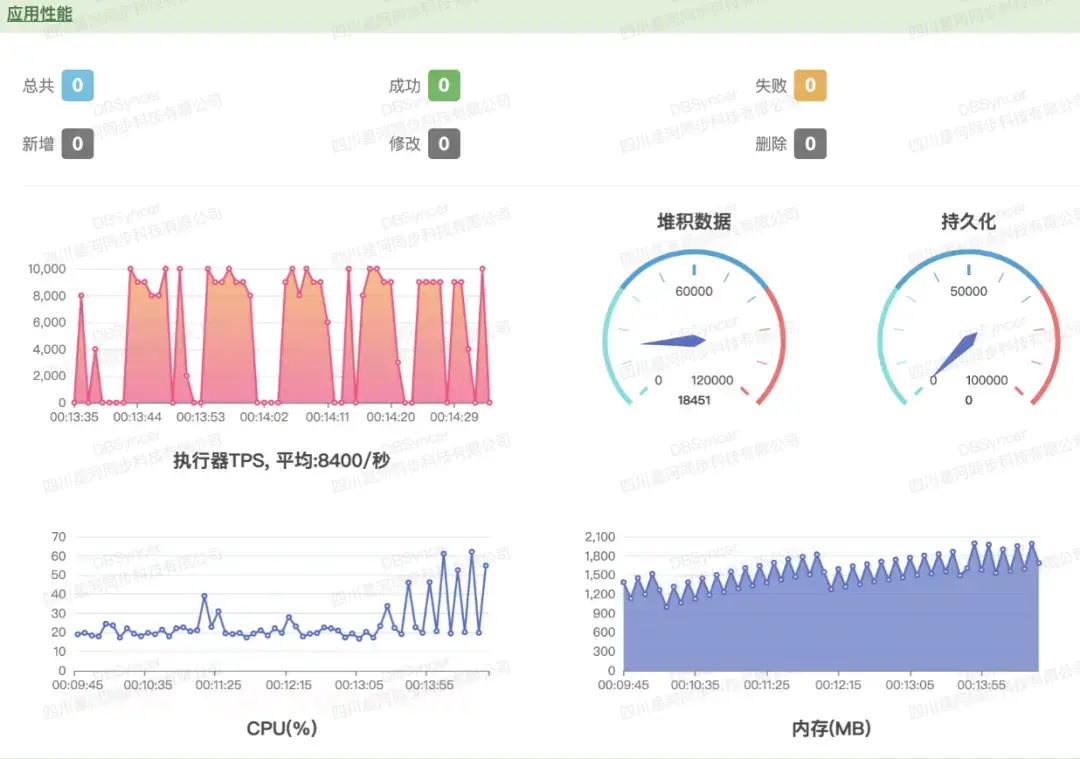The image size is (1080, 759).
Task: Select the 堆积数据 gauge title
Action: (693, 222)
